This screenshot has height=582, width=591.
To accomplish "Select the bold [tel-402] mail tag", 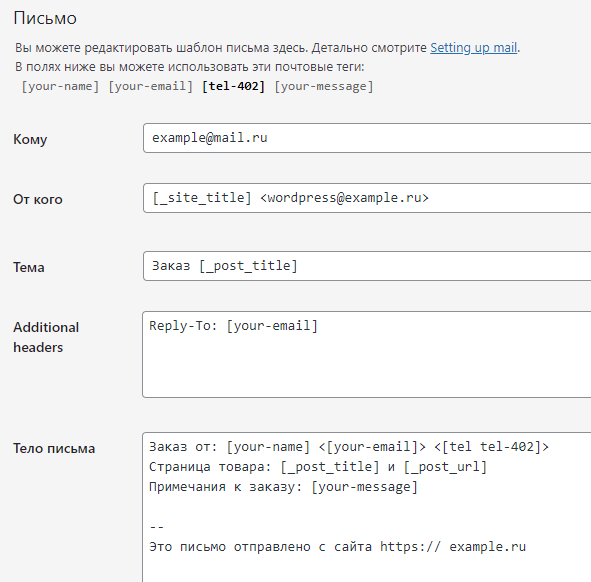I will pyautogui.click(x=234, y=86).
